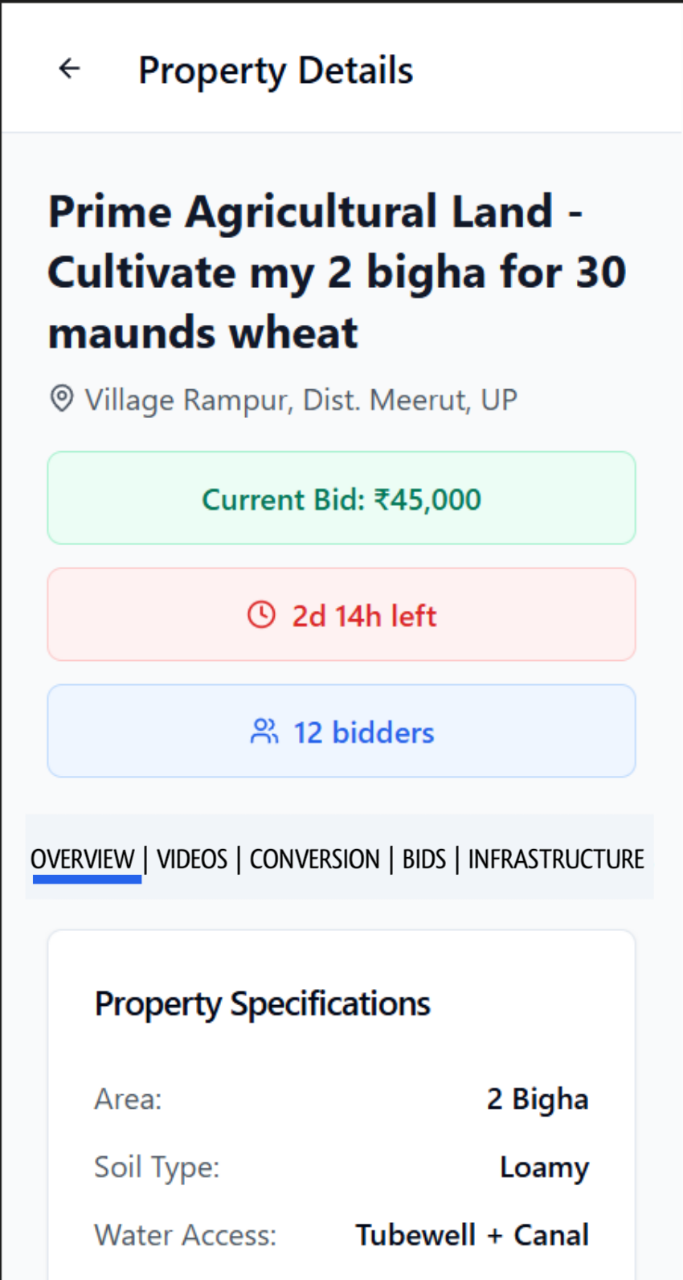Click the Village Rampur location text
The height and width of the screenshot is (1280, 683).
point(301,401)
